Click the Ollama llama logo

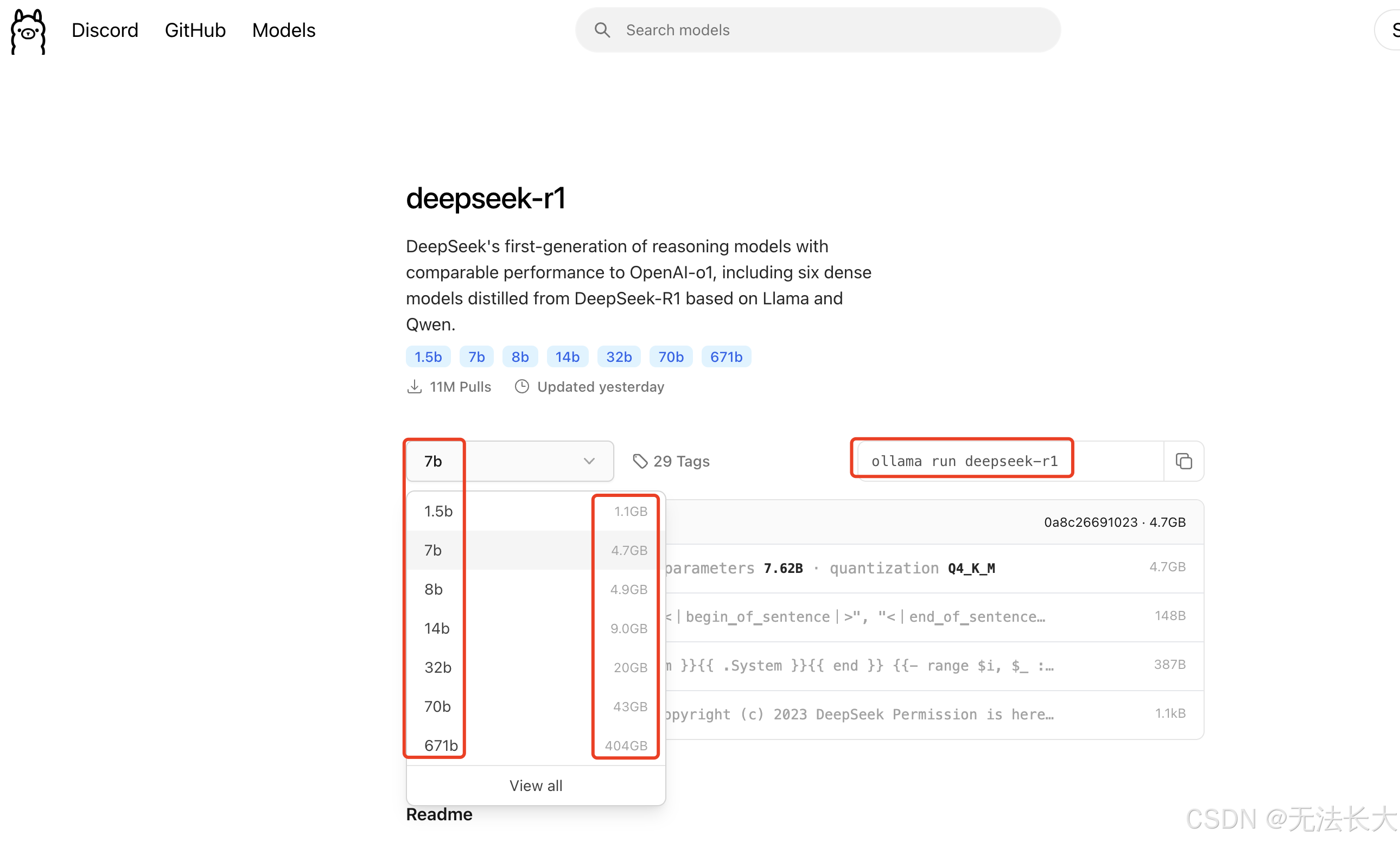pyautogui.click(x=28, y=31)
